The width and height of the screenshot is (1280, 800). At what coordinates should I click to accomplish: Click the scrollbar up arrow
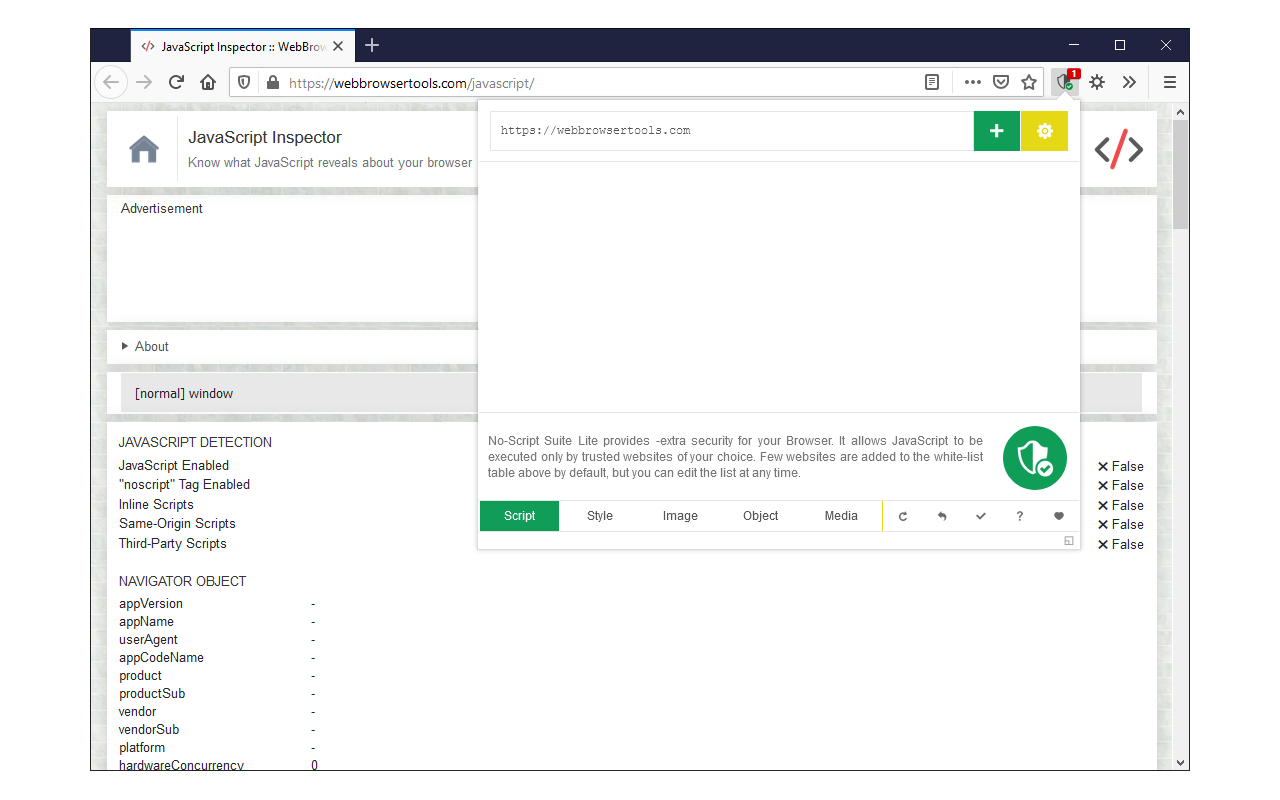click(x=1181, y=112)
